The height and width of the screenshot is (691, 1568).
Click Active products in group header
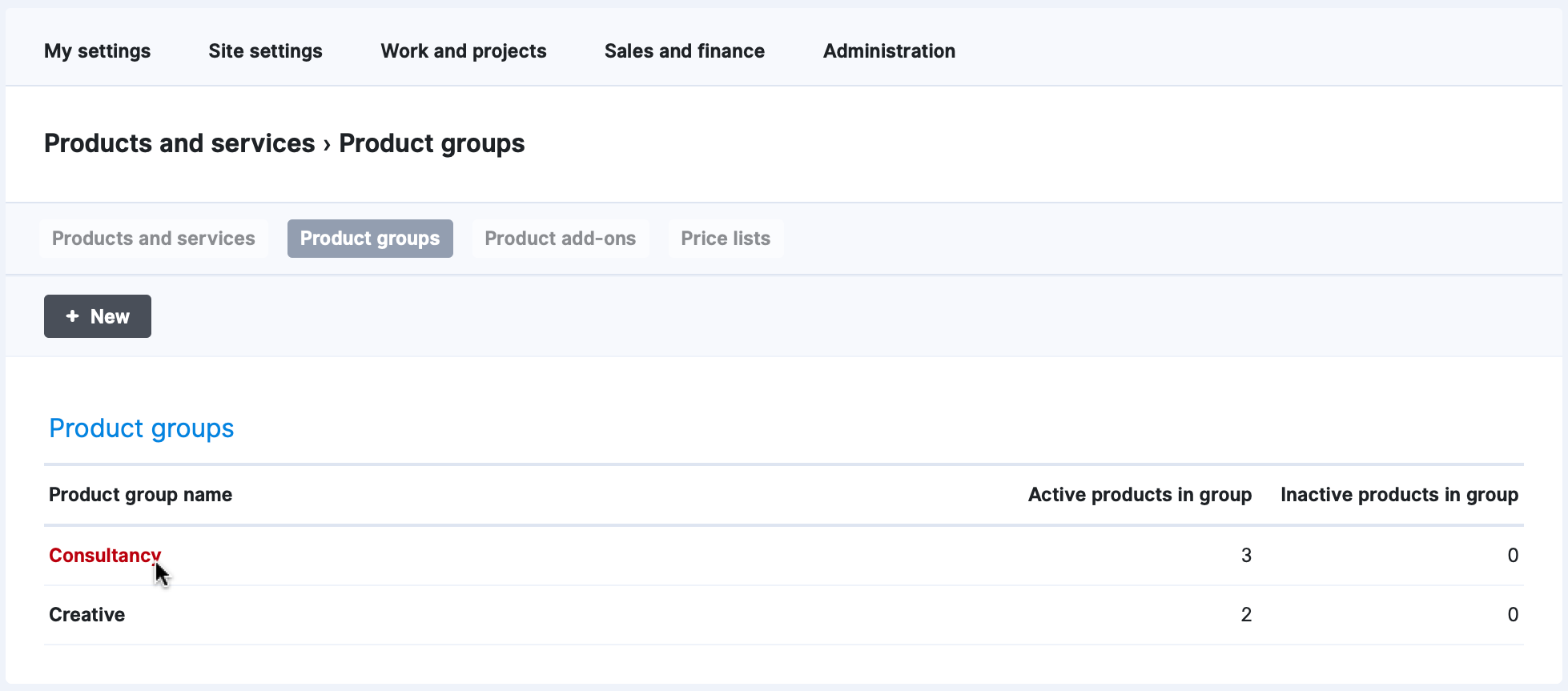coord(1140,495)
